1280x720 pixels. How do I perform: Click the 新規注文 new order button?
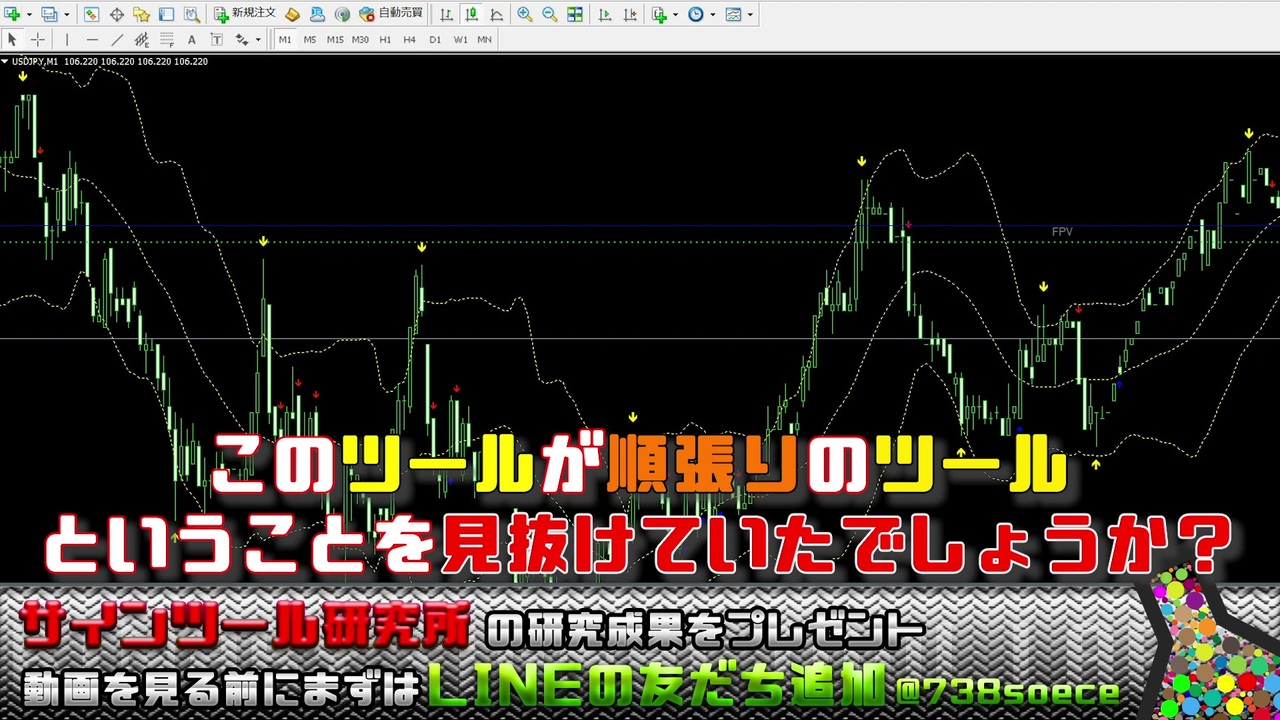244,14
